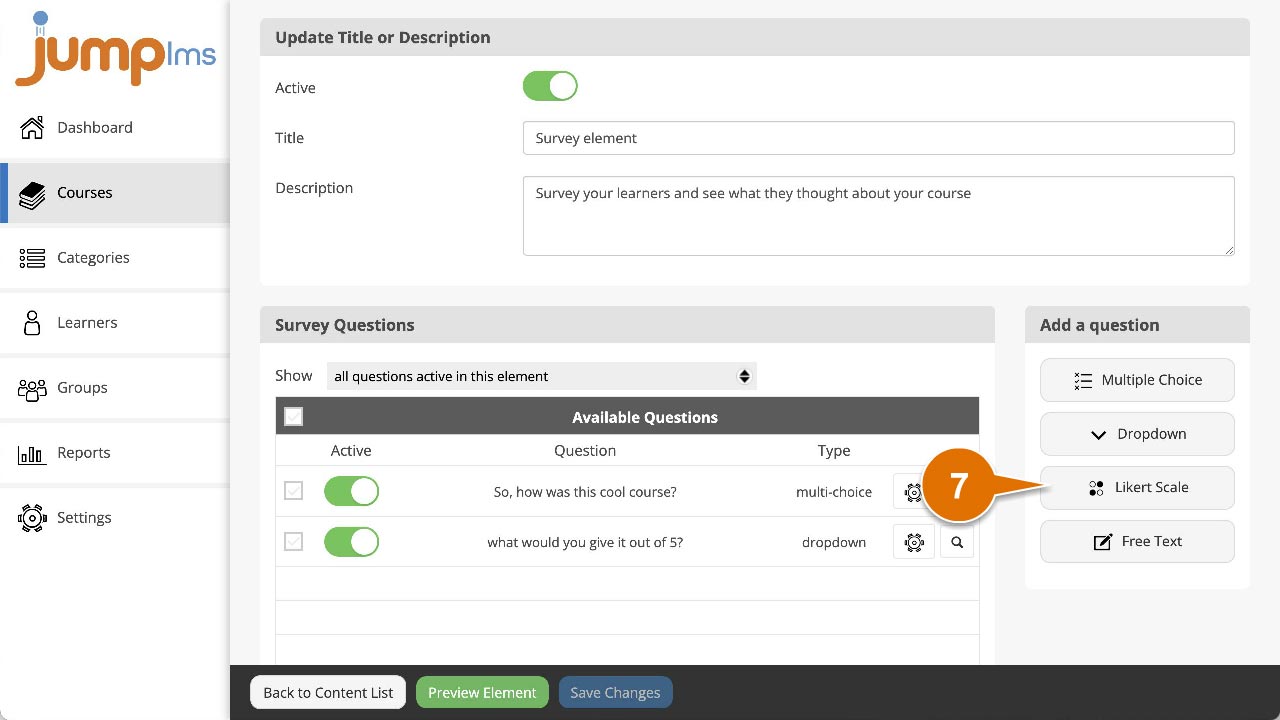The height and width of the screenshot is (720, 1280).
Task: Check the select-all box in Available Questions header
Action: 293,416
